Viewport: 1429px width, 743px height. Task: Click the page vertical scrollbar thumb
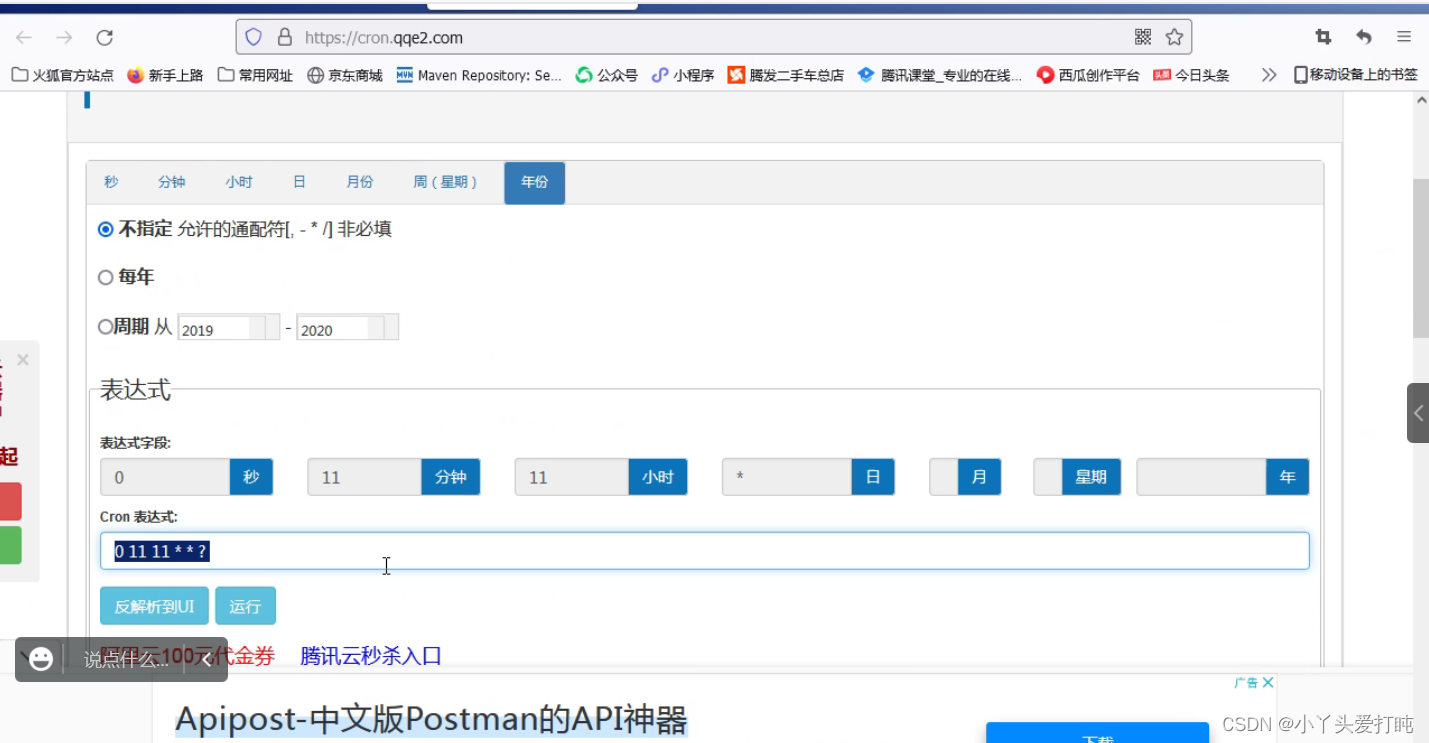(1420, 259)
